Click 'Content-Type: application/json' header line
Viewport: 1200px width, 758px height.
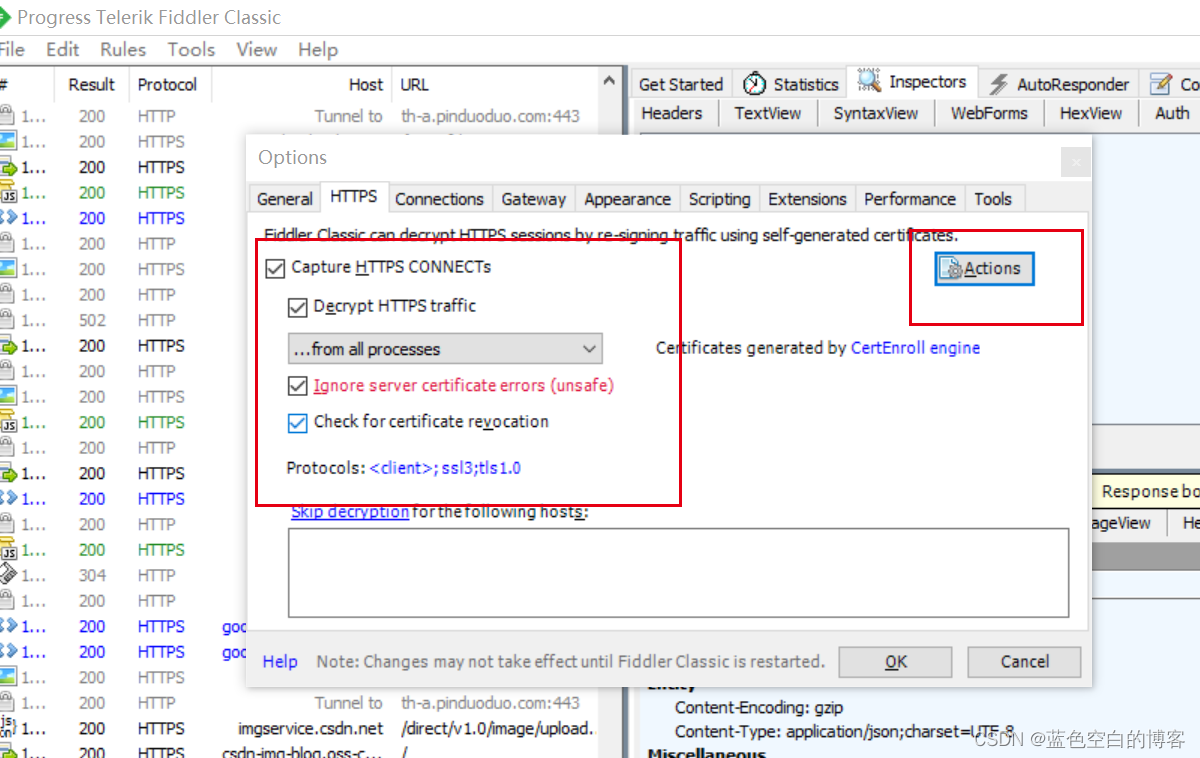[844, 732]
